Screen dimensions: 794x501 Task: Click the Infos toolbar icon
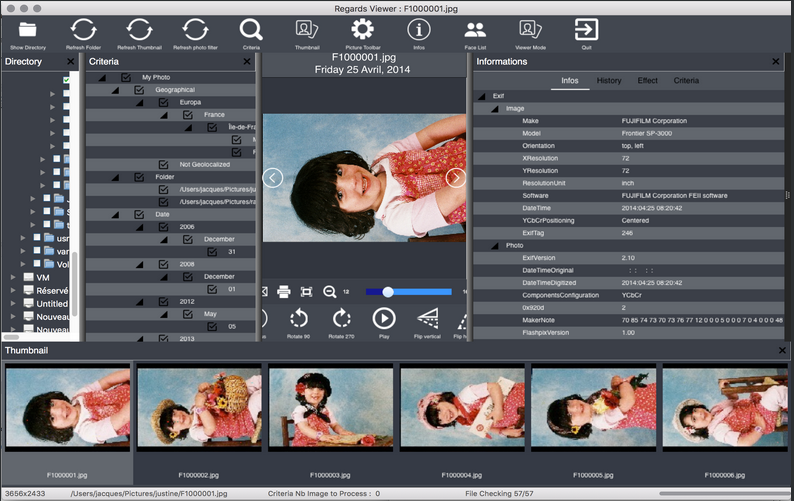[x=419, y=30]
